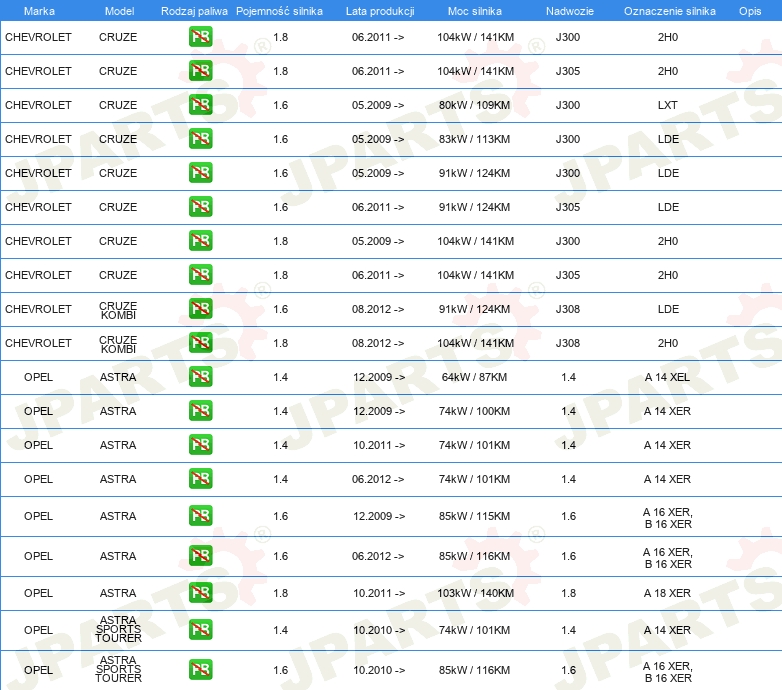Click the Model column header
Image resolution: width=782 pixels, height=690 pixels.
point(119,11)
